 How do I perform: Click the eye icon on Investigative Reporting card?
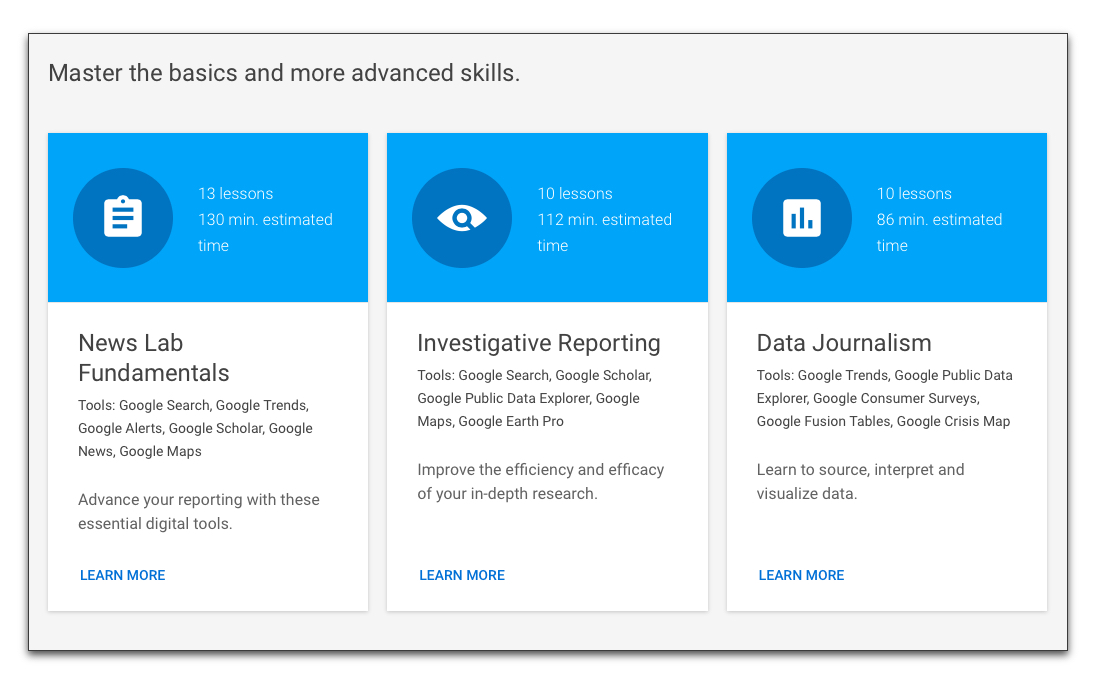(x=462, y=217)
